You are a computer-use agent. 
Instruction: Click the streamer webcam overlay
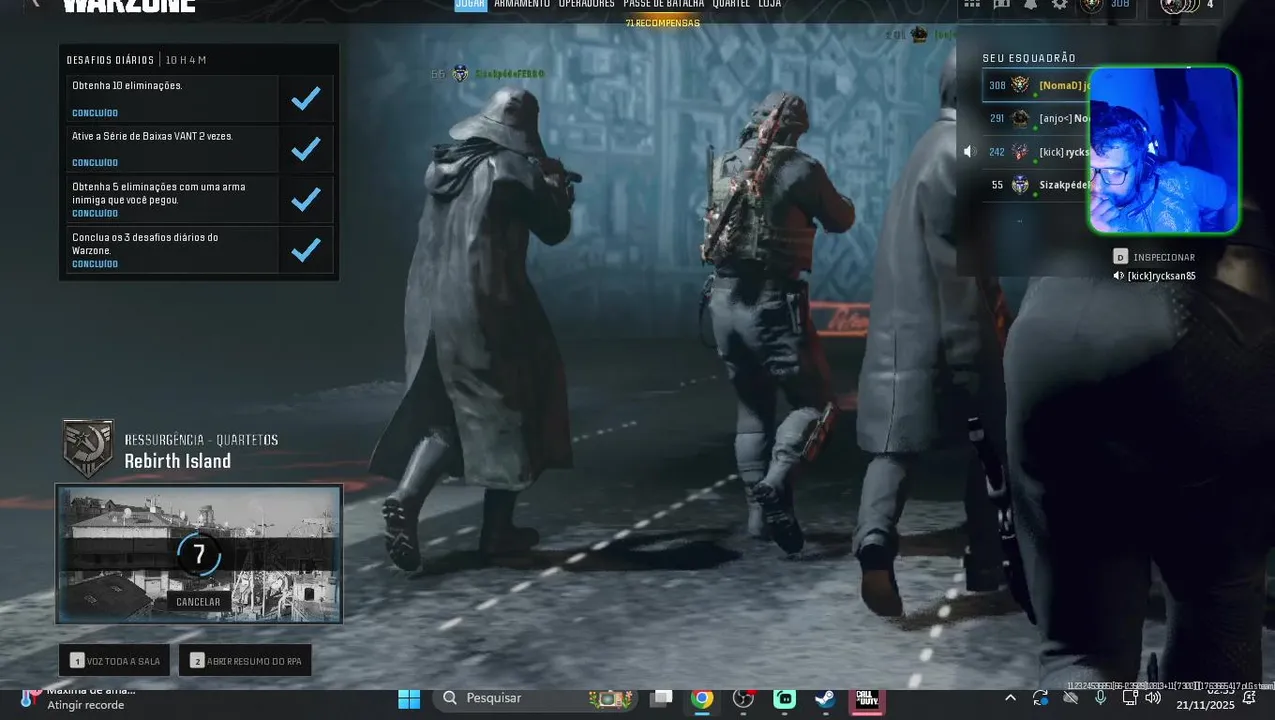[x=1164, y=151]
